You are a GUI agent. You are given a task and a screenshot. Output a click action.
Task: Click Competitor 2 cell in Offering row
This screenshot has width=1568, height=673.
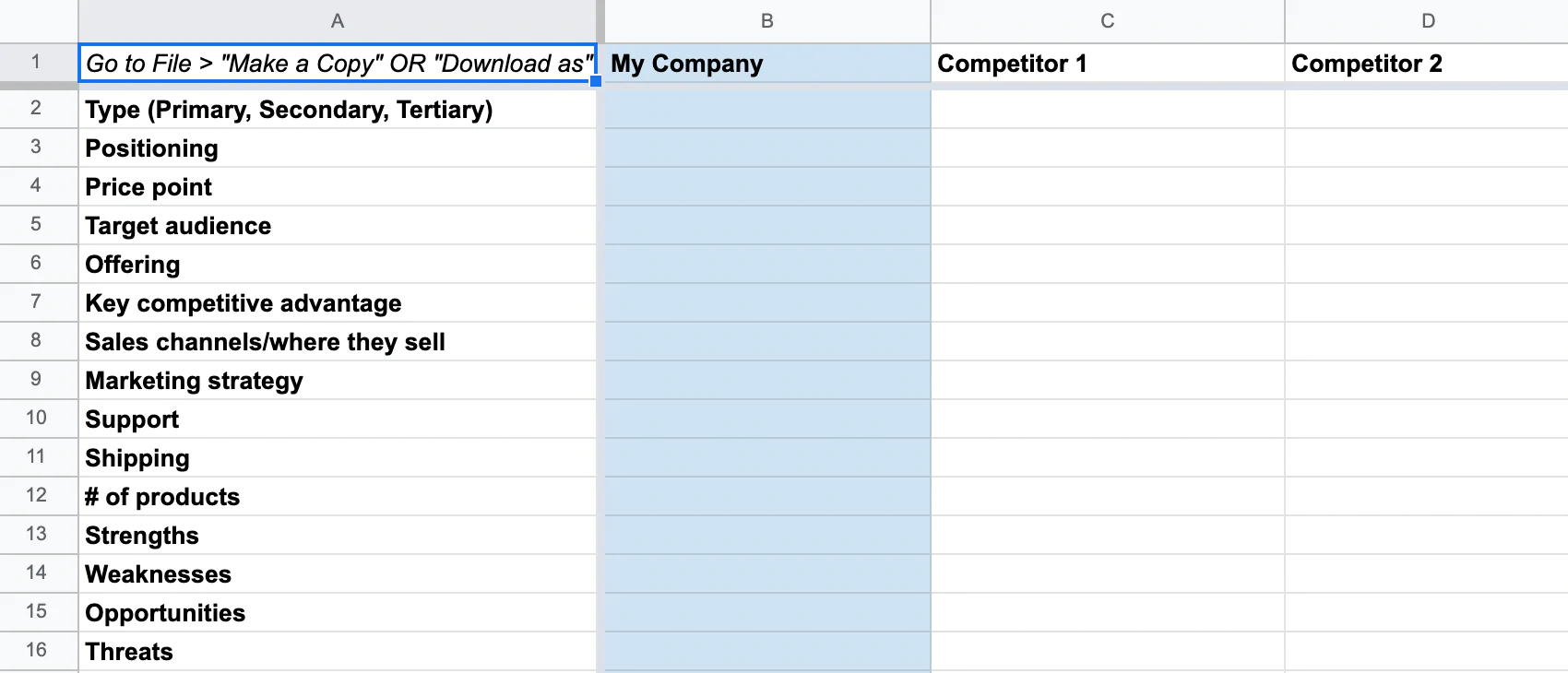pos(1427,265)
